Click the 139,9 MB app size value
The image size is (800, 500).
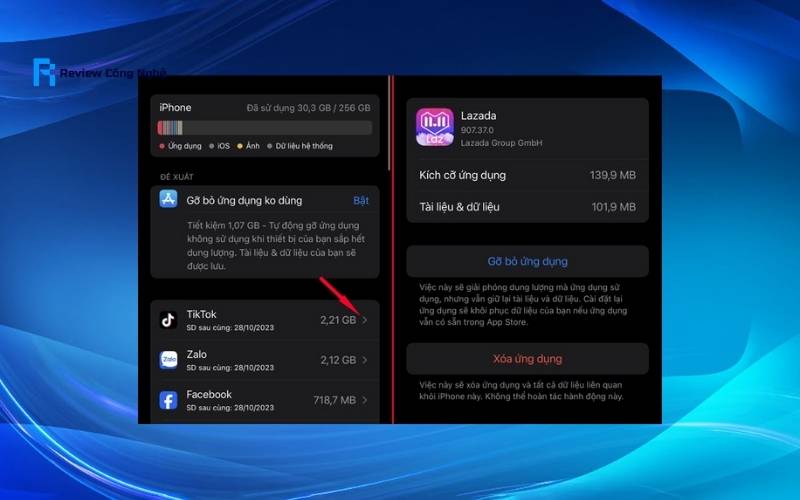coord(613,176)
